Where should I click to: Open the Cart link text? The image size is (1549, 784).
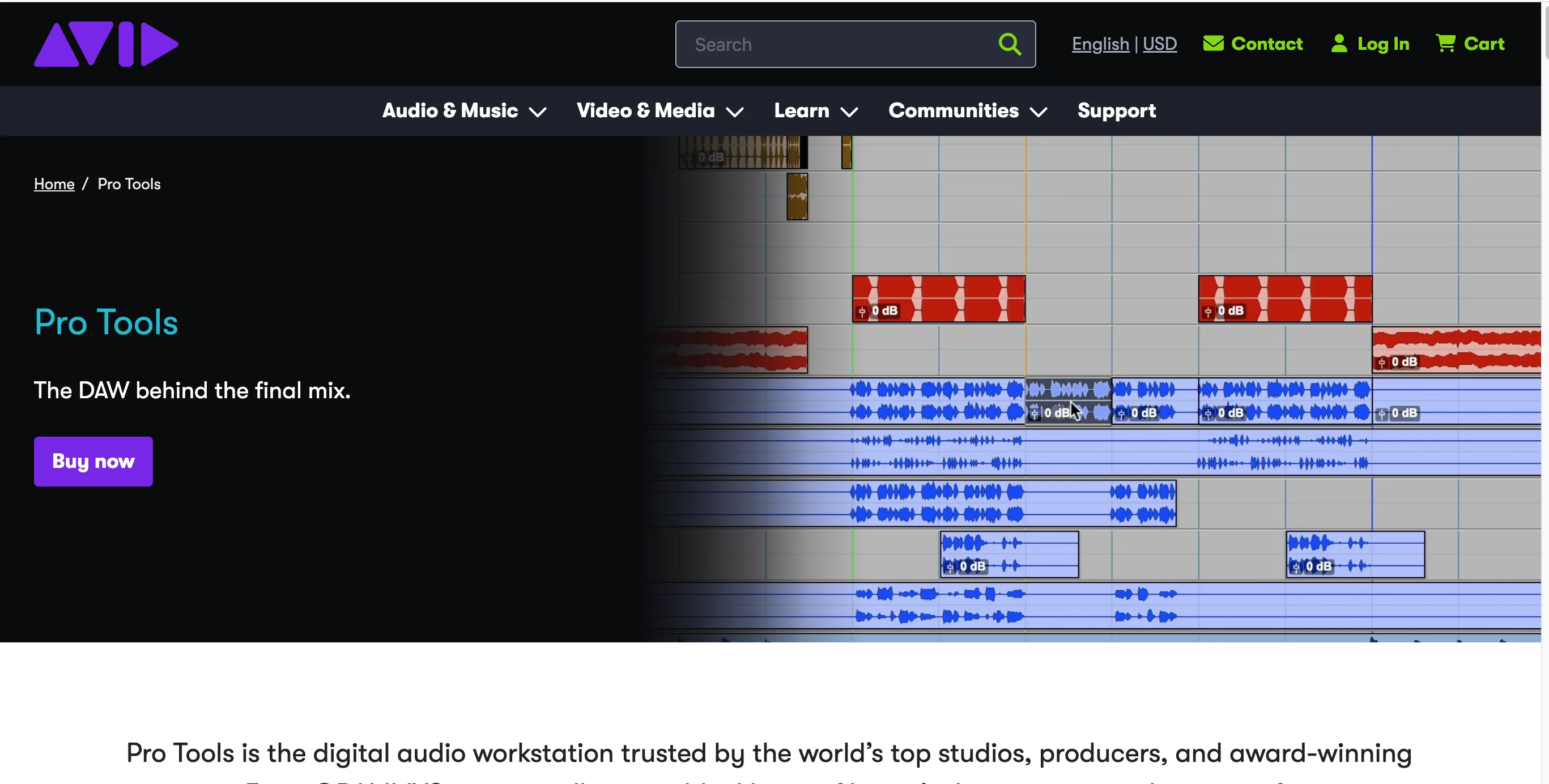pos(1483,43)
